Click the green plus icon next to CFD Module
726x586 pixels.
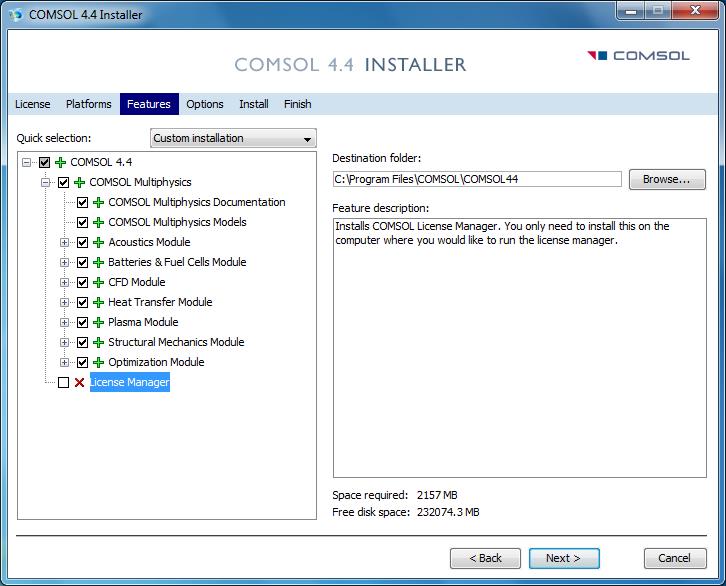98,282
